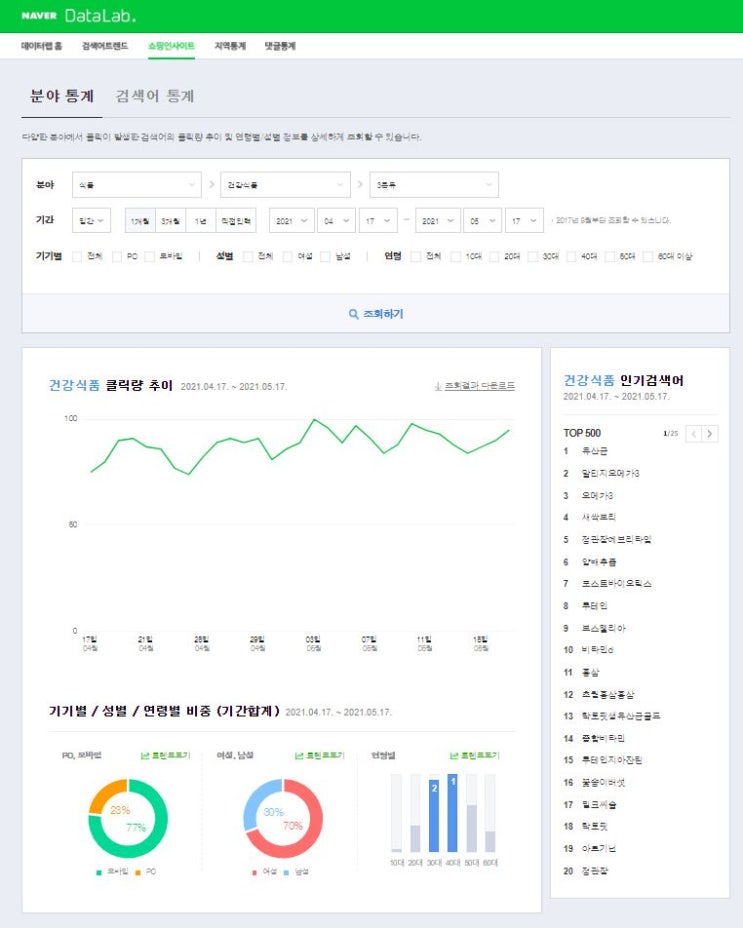
Task: Click the orange PC legend swatch
Action: point(138,872)
